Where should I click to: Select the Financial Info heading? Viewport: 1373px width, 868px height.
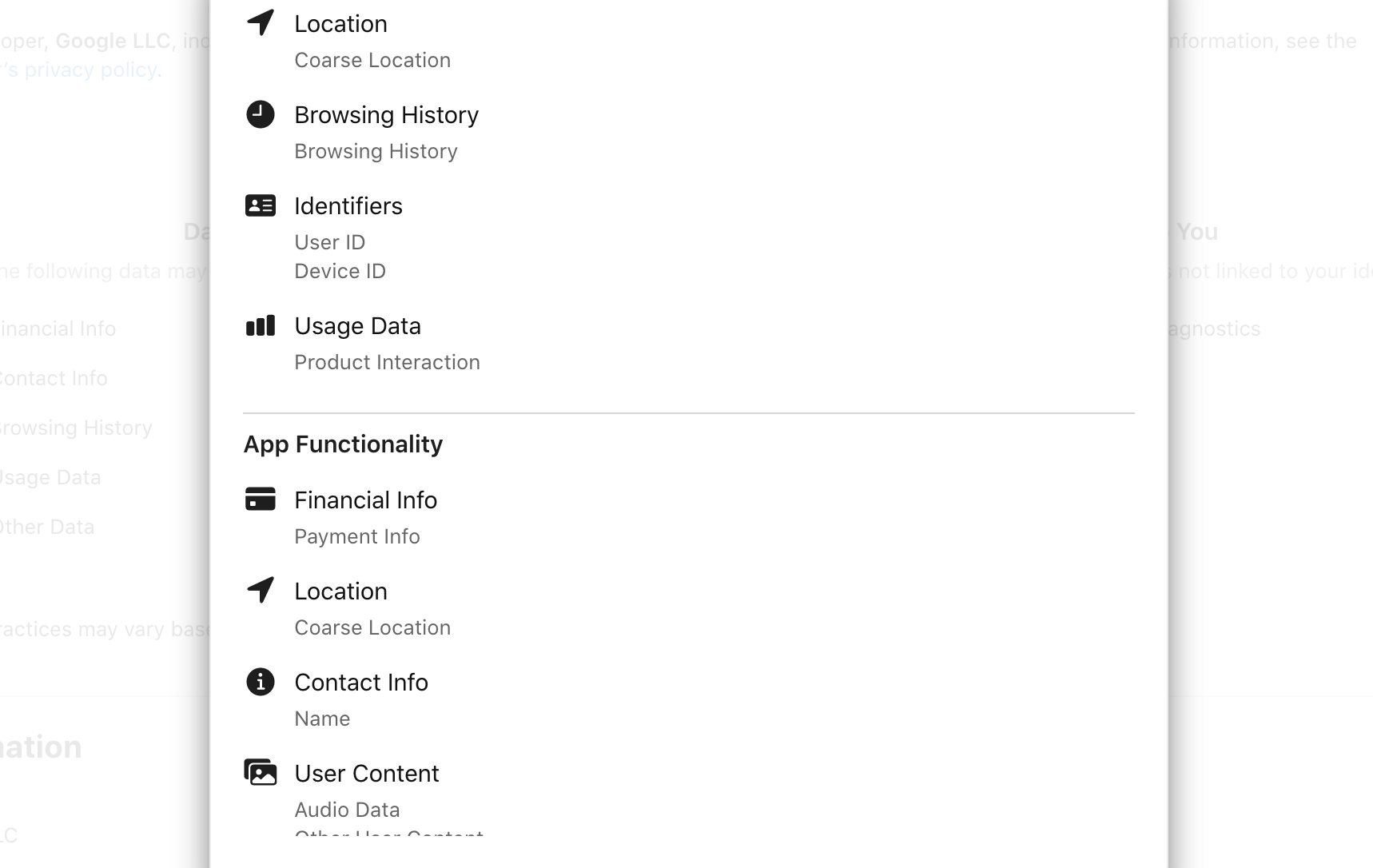366,500
